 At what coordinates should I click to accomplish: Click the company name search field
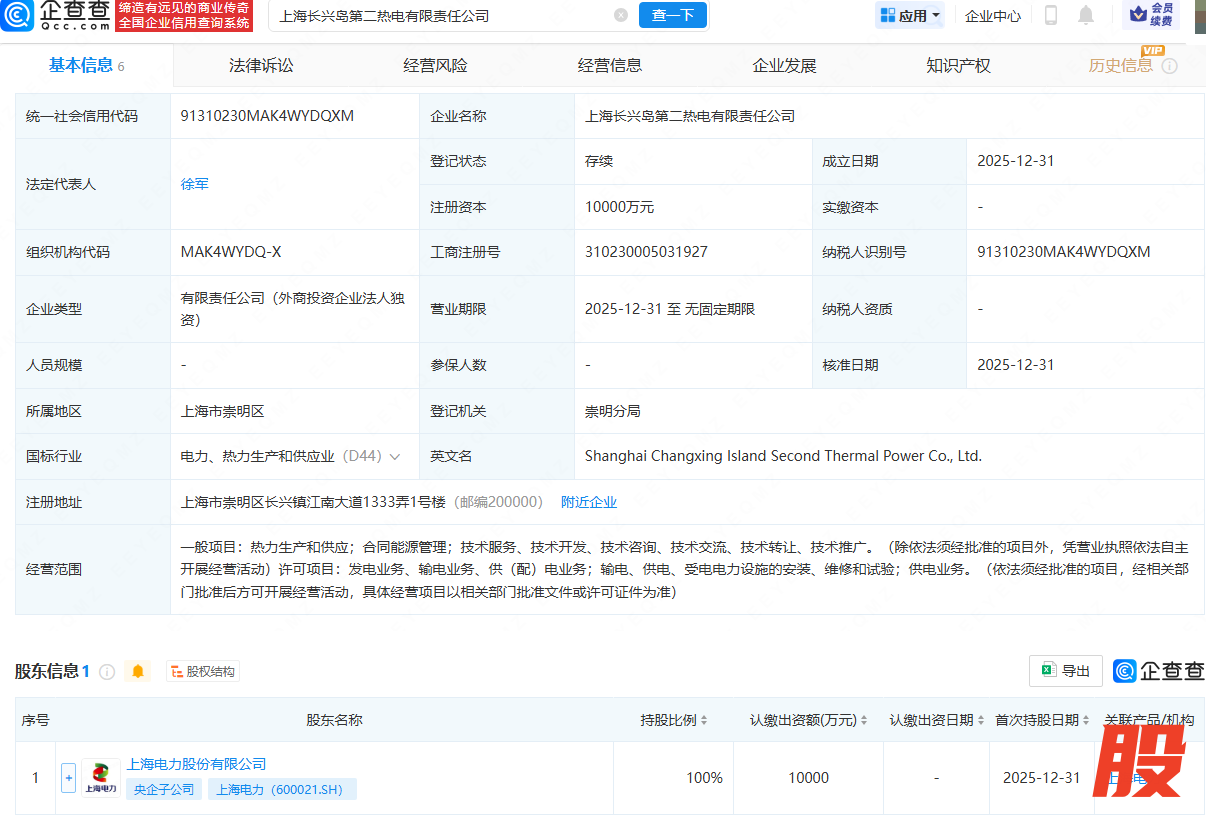coord(440,16)
